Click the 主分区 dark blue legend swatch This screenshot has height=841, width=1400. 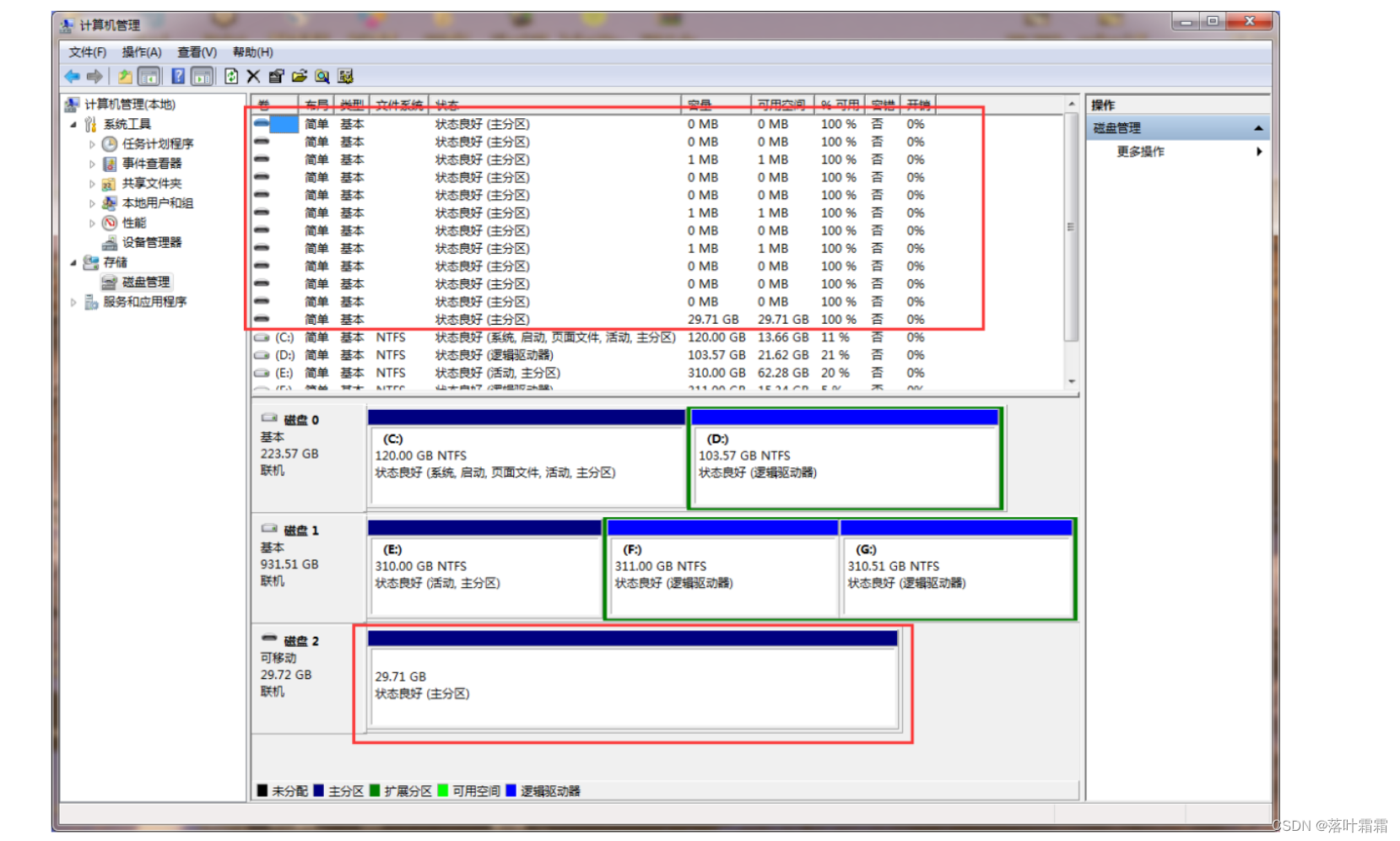(x=318, y=790)
